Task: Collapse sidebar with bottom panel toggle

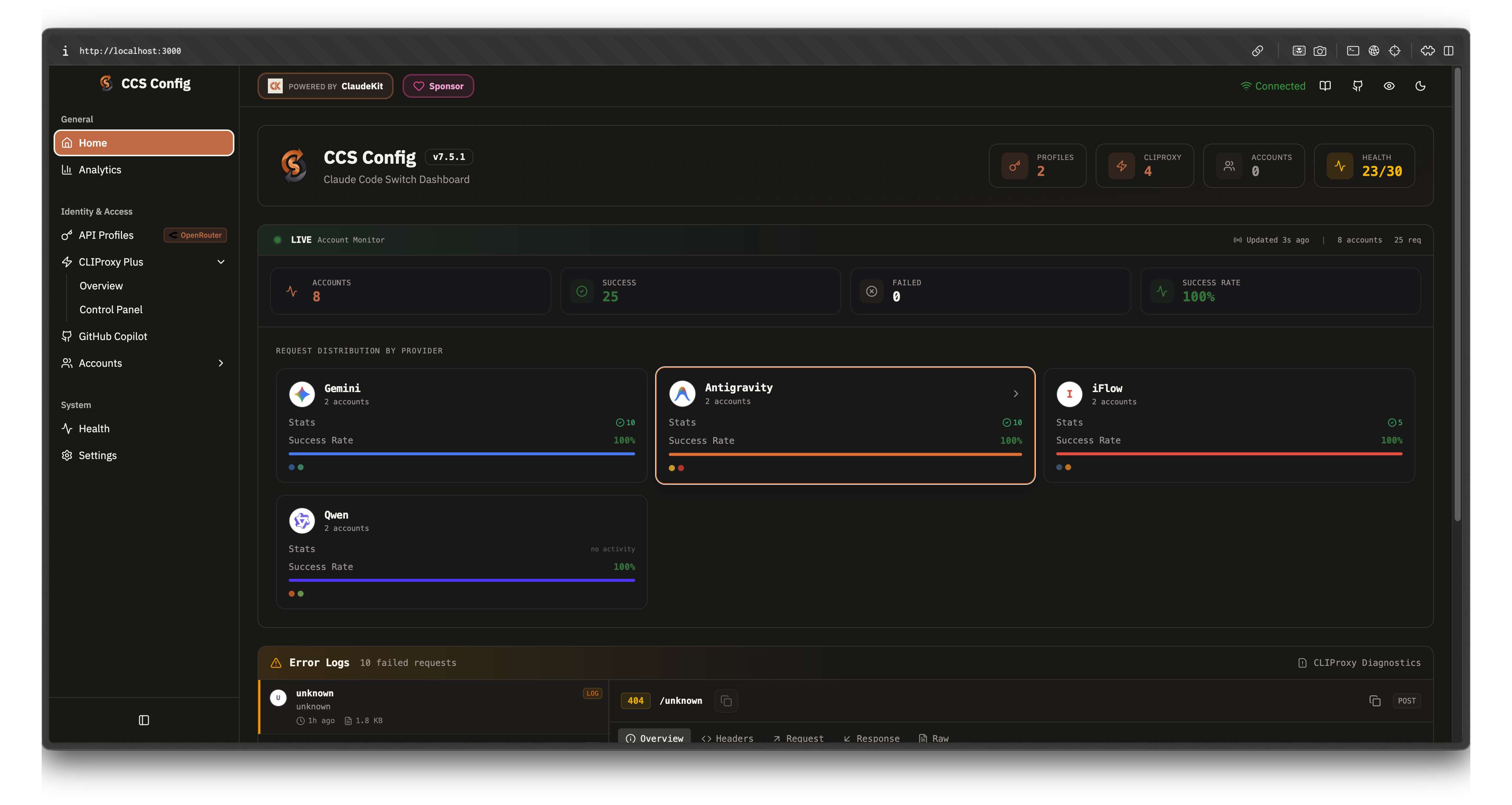Action: coord(144,720)
